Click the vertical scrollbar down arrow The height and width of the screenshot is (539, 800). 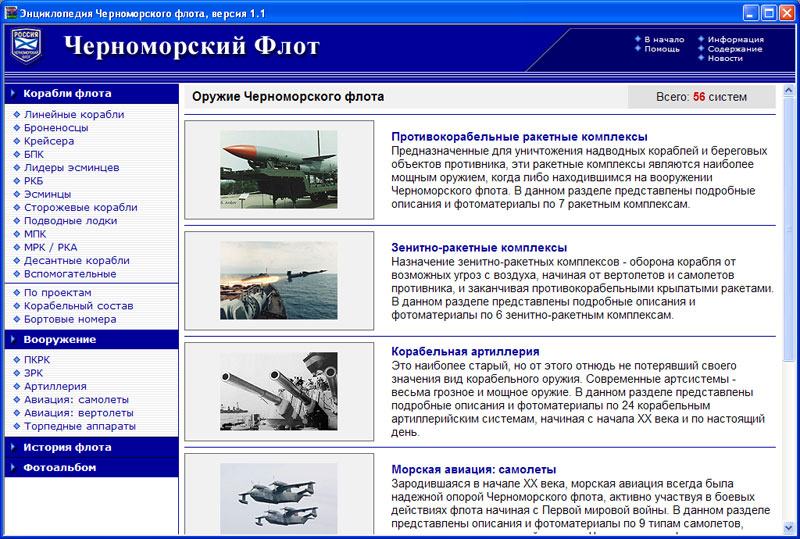[791, 528]
